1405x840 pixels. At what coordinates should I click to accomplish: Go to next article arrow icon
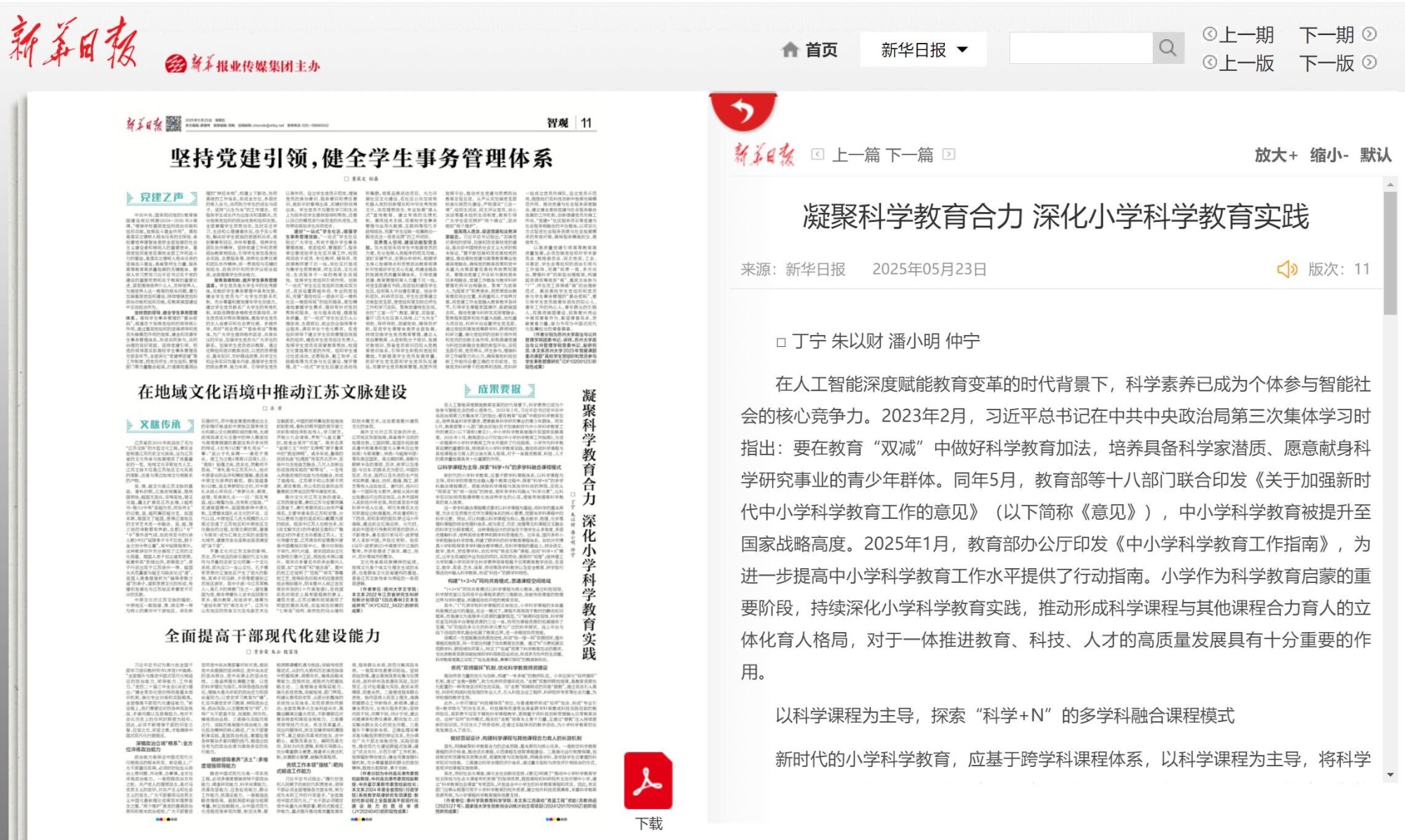948,154
